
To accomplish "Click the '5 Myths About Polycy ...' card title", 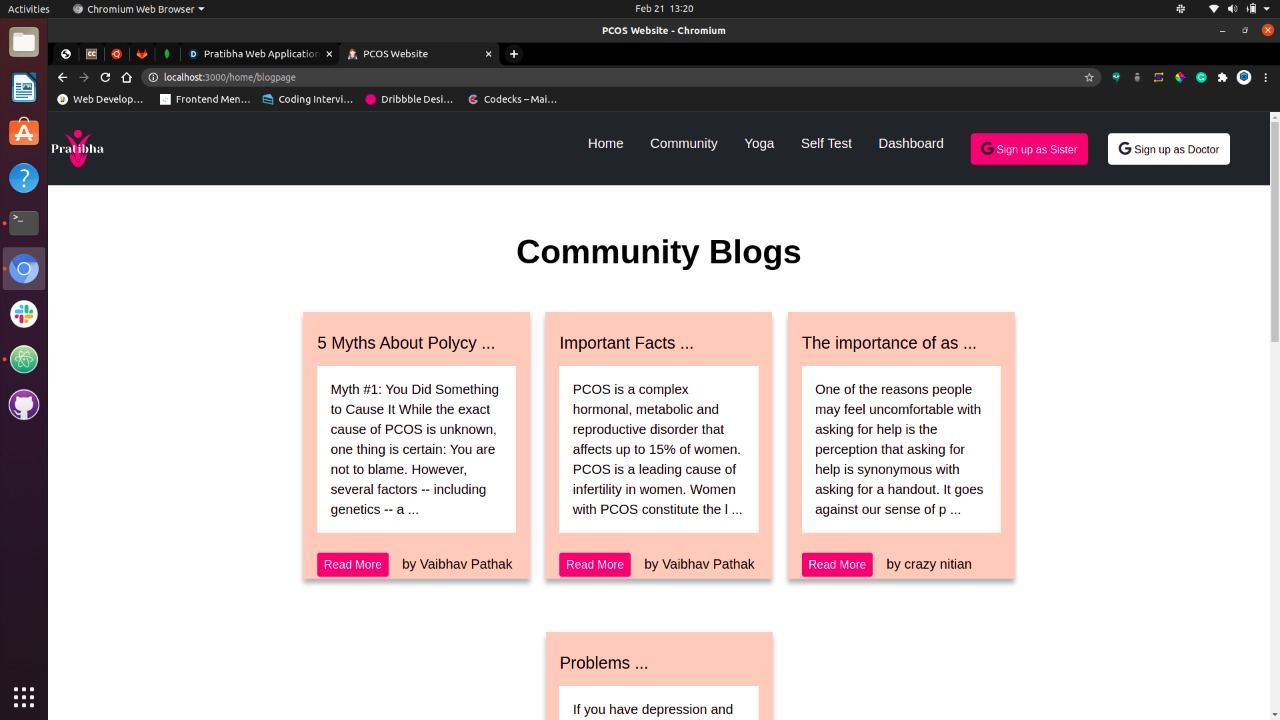I will point(406,343).
